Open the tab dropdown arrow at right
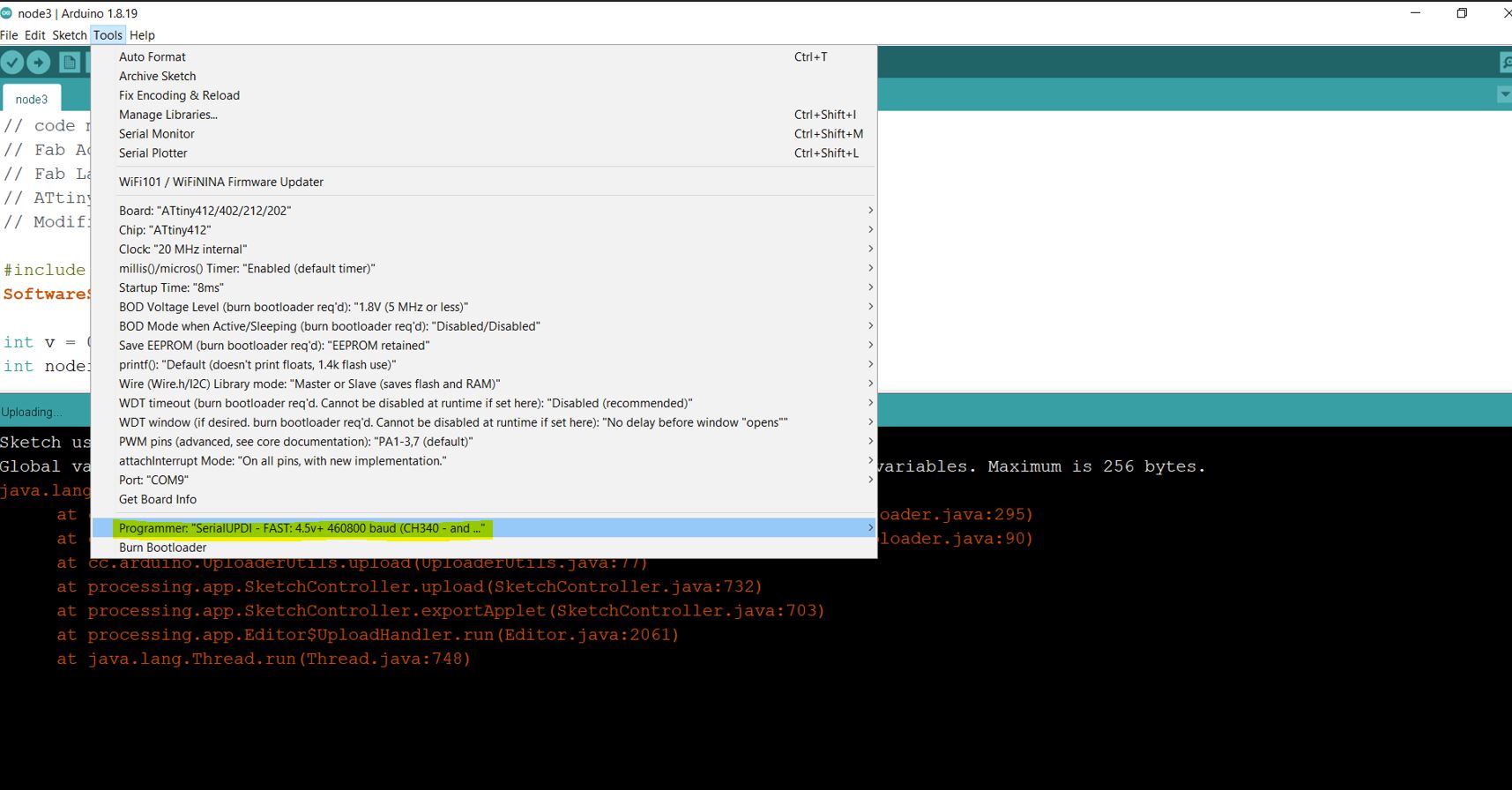1512x790 pixels. 1504,94
